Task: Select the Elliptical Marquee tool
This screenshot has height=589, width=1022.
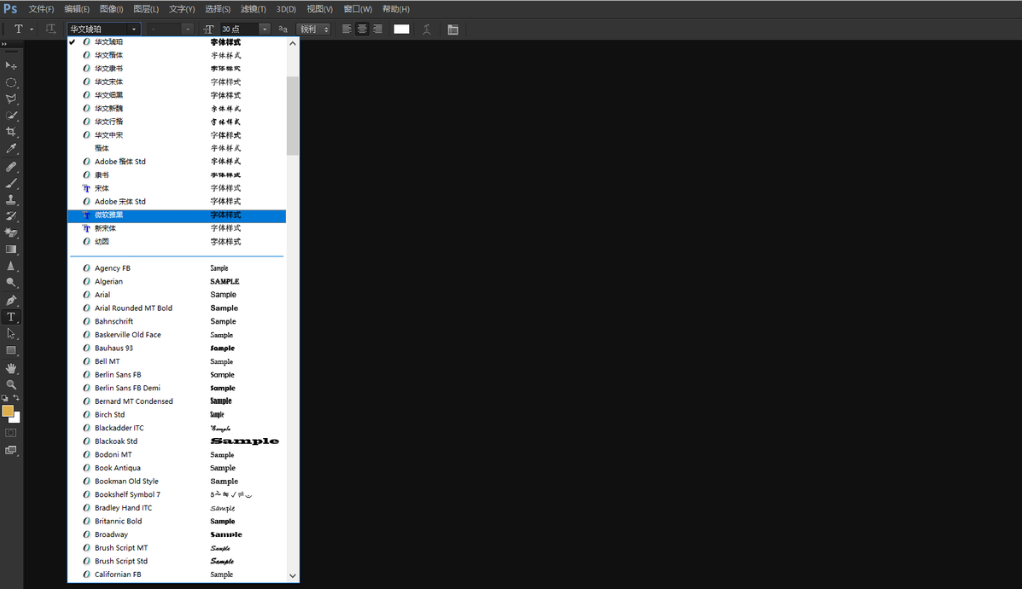Action: [x=11, y=83]
